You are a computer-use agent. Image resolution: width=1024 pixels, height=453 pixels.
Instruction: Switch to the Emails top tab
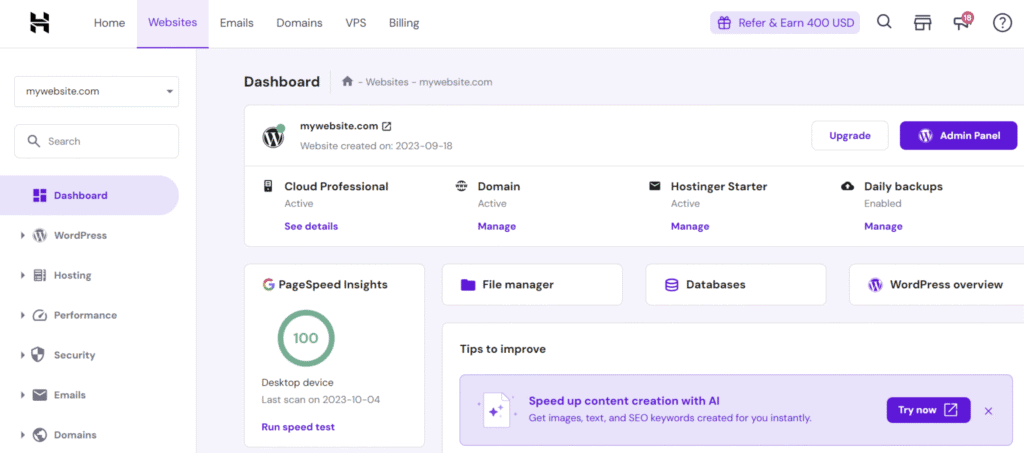[236, 23]
